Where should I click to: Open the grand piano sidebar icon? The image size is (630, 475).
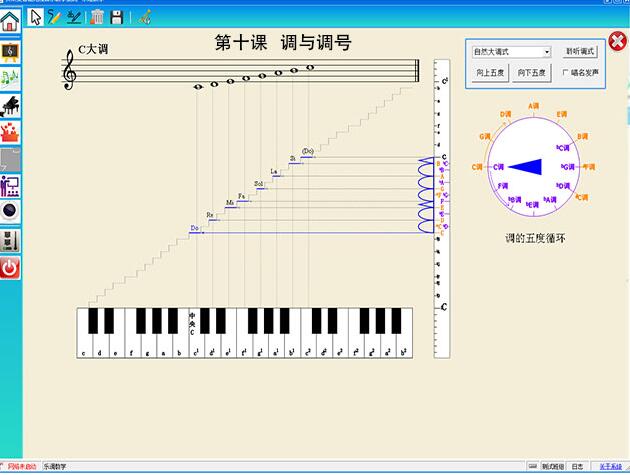[x=11, y=105]
